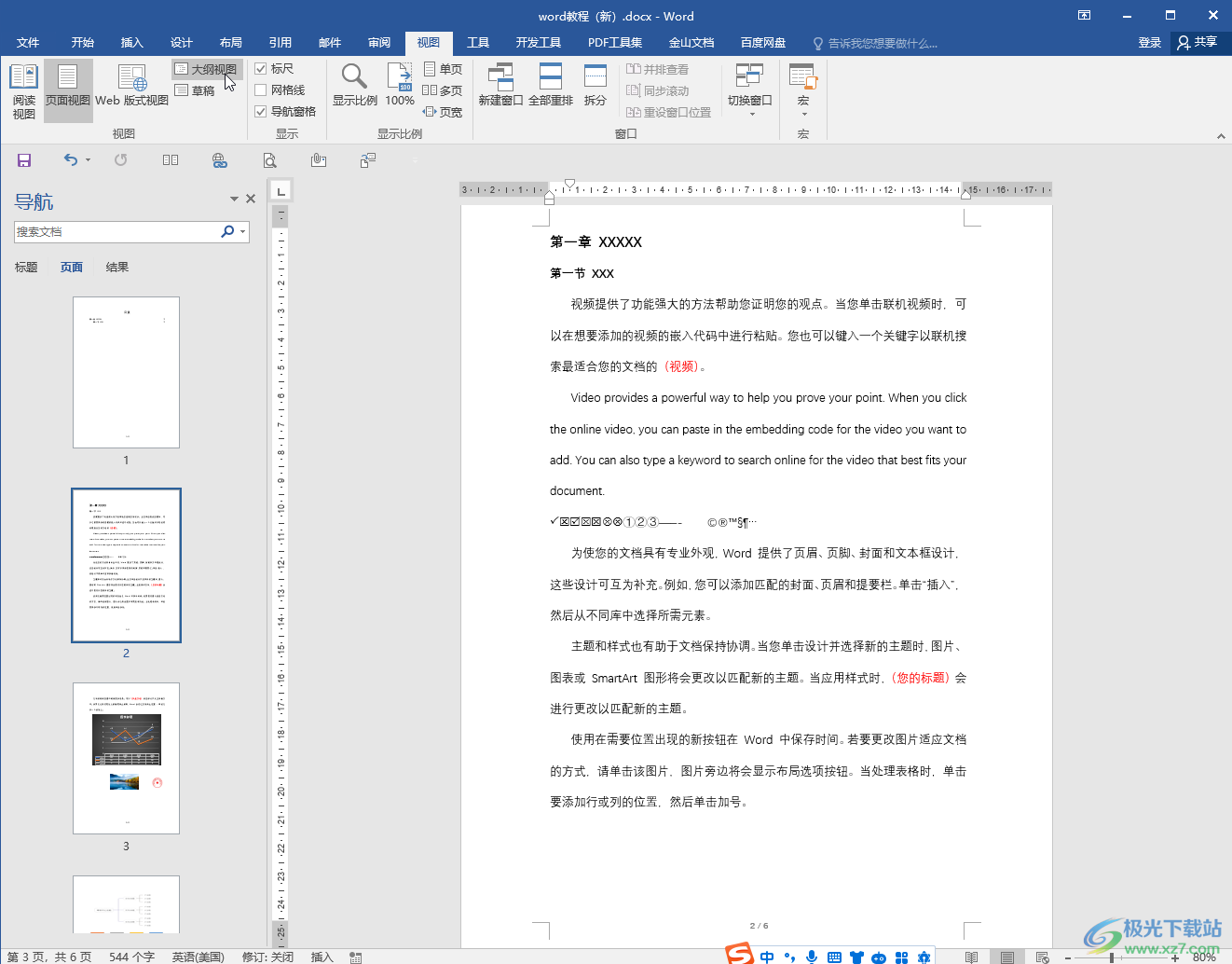Click the globe link icon in quick toolbar
This screenshot has width=1232, height=964.
pos(220,160)
